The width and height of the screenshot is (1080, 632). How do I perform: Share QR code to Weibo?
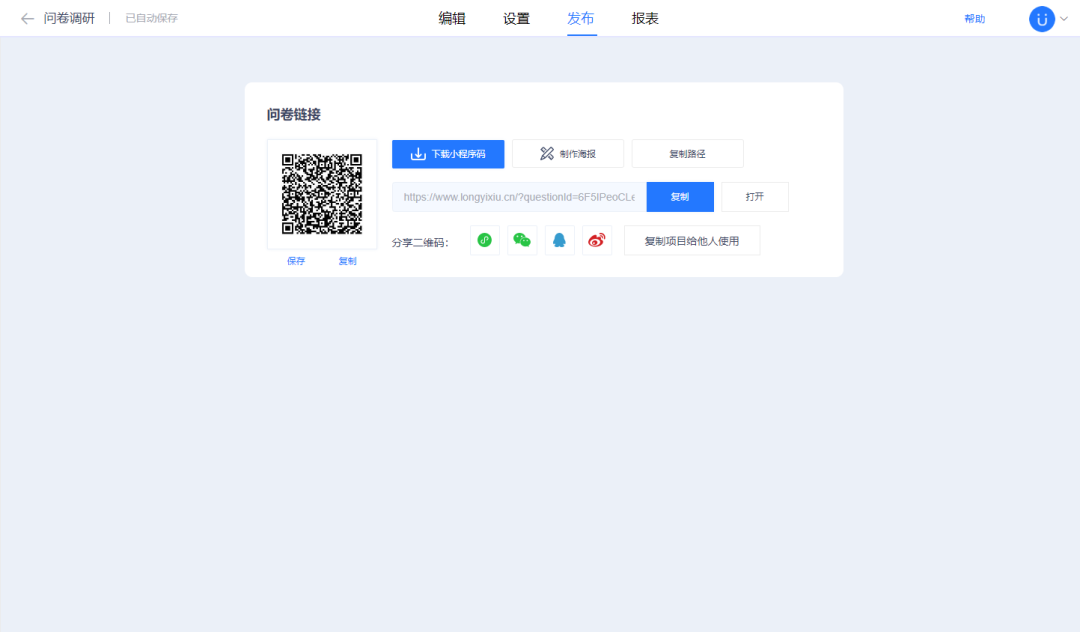(x=596, y=240)
